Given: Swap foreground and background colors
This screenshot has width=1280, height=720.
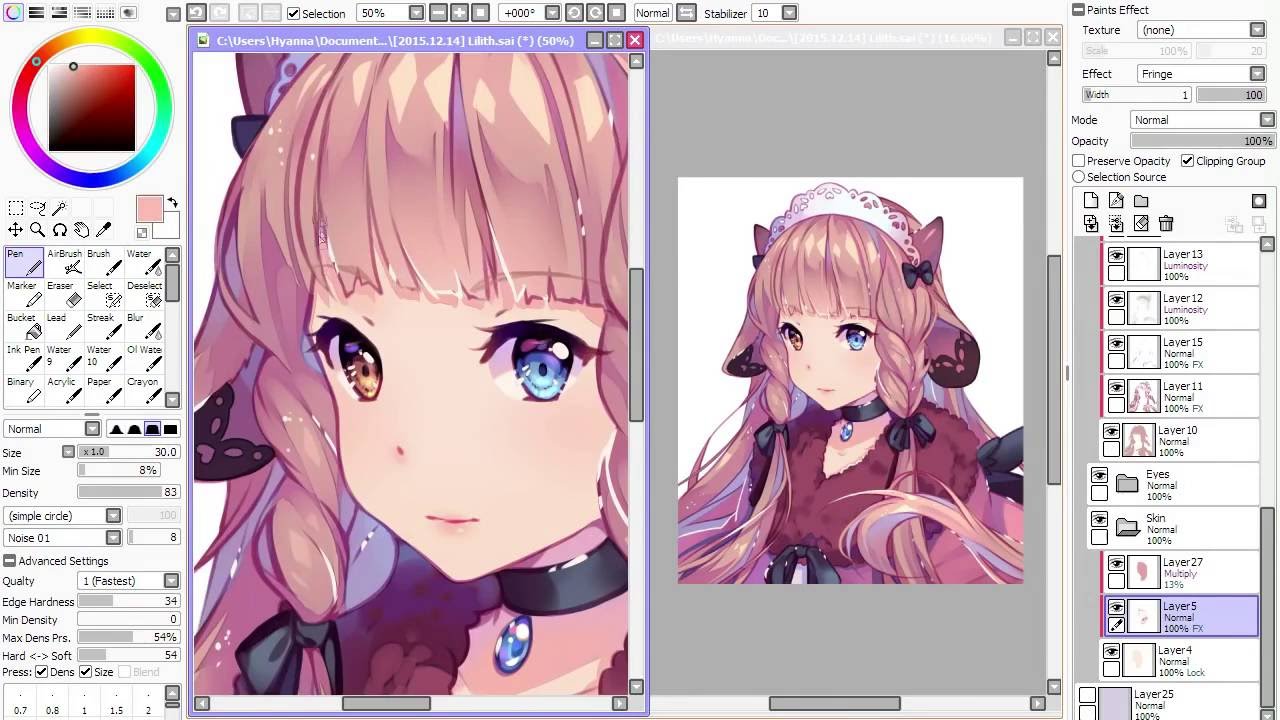Looking at the screenshot, I should pos(172,203).
